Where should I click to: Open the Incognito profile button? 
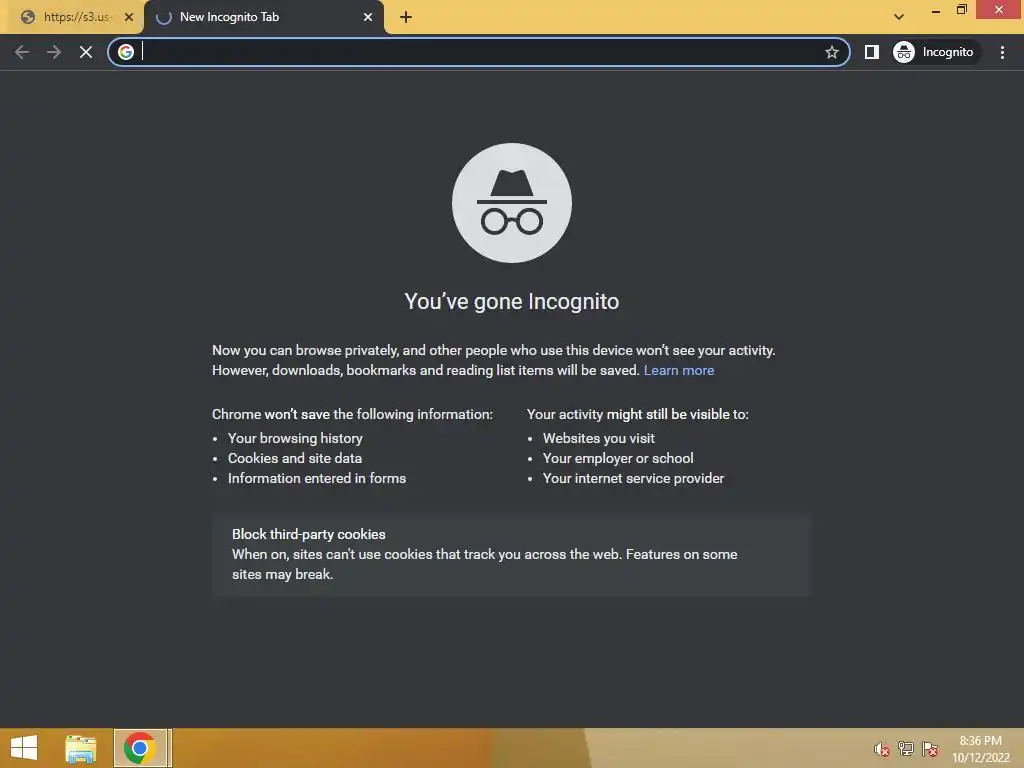[934, 52]
